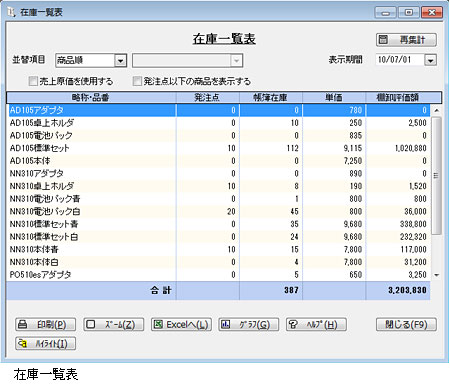The height and width of the screenshot is (387, 450).
Task: Enable 売上原価を使用する checkbox
Action: (x=33, y=81)
